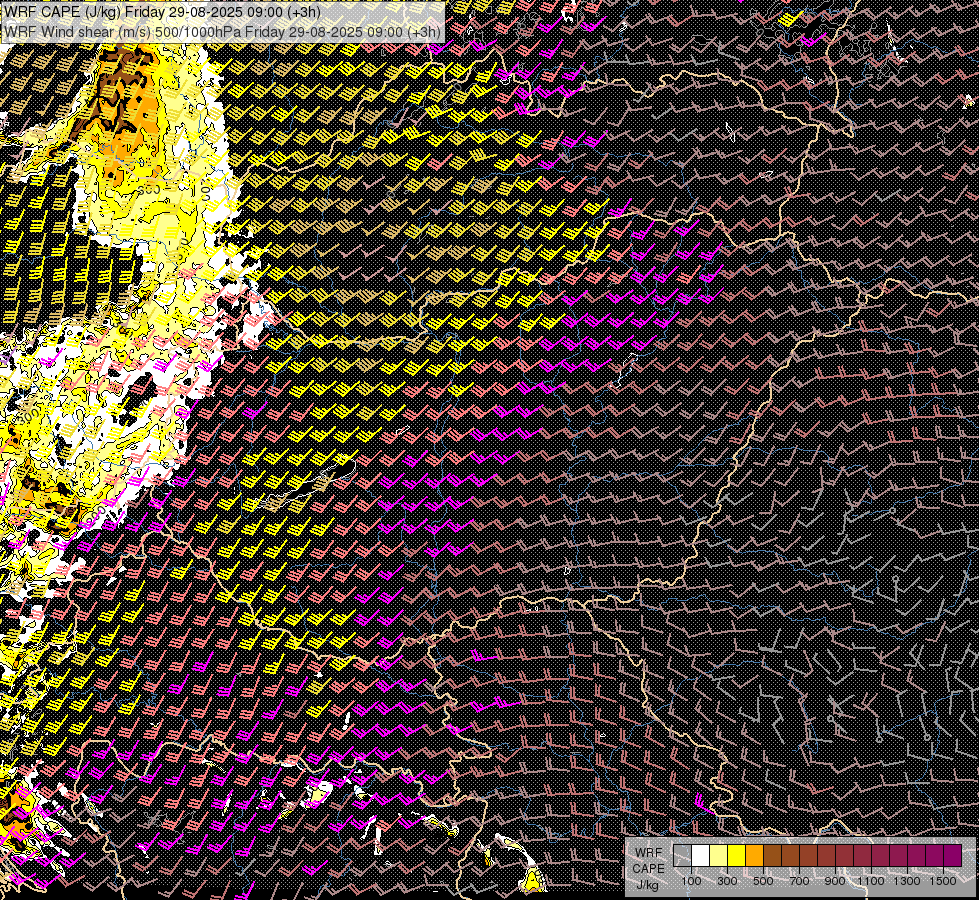Viewport: 979px width, 900px height.
Task: Click the legend value 1300
Action: (907, 881)
